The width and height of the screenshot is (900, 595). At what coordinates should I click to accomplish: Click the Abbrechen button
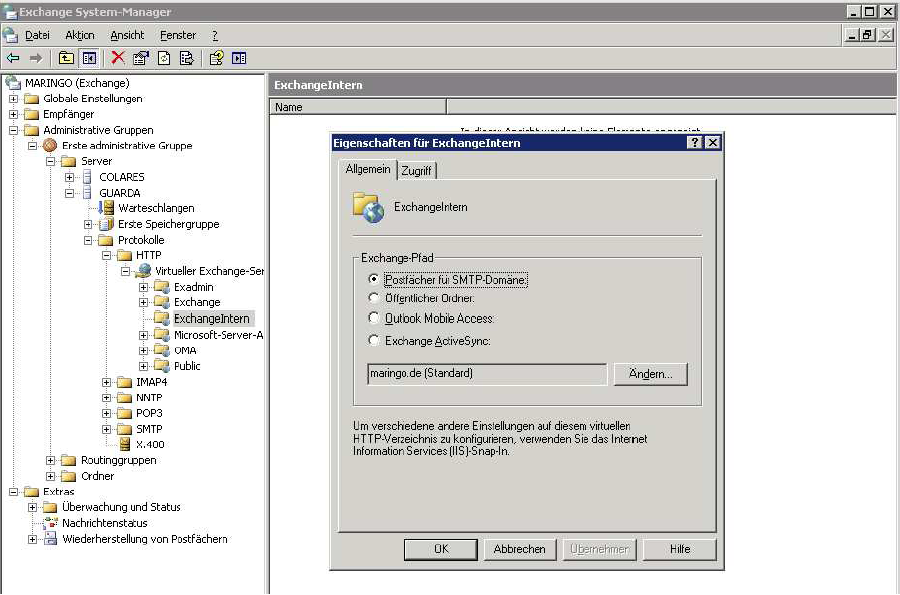[519, 549]
